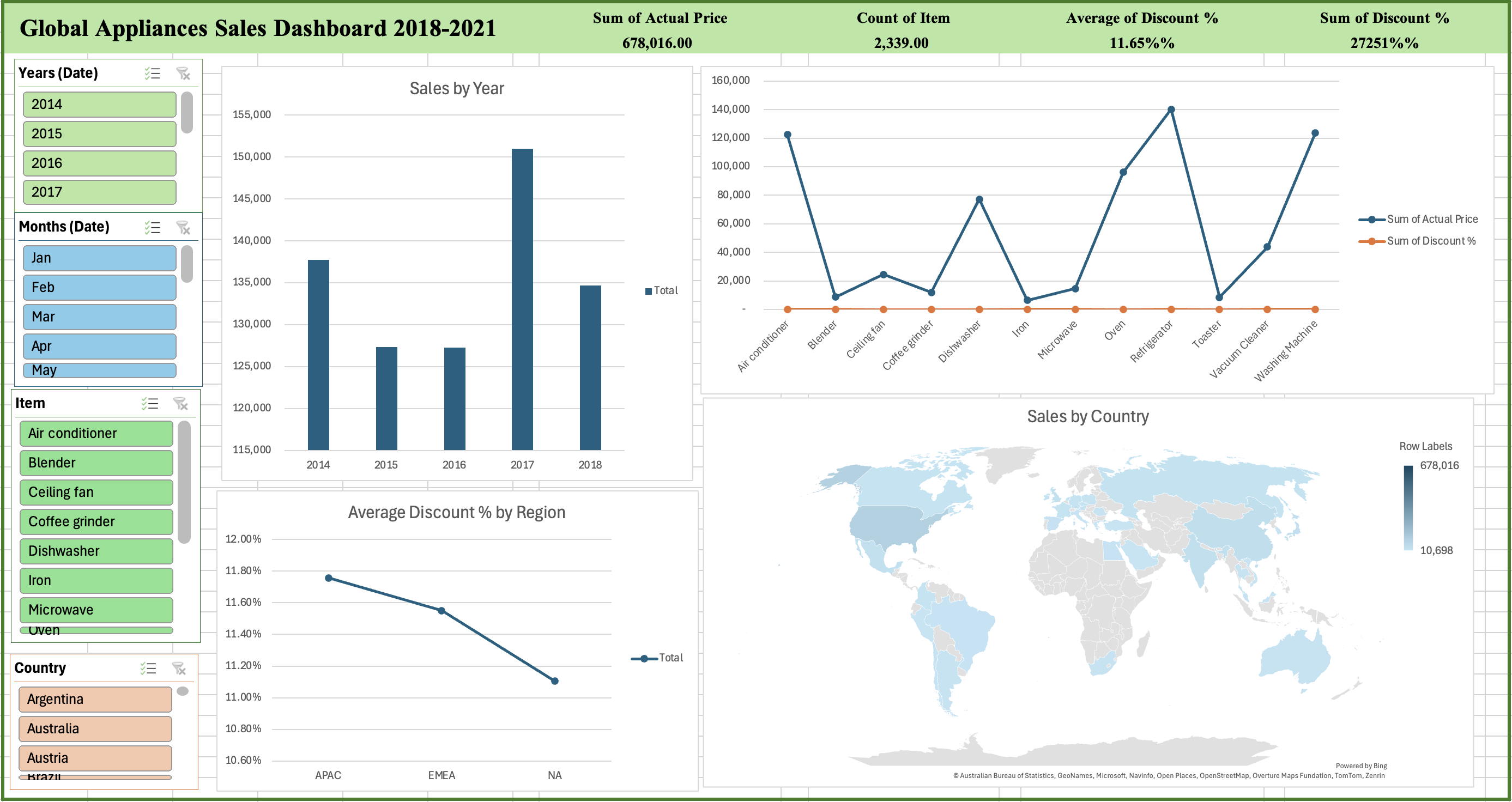Choose Coffee grinder in Item slicer
Image resolution: width=1512 pixels, height=802 pixels.
tap(96, 521)
